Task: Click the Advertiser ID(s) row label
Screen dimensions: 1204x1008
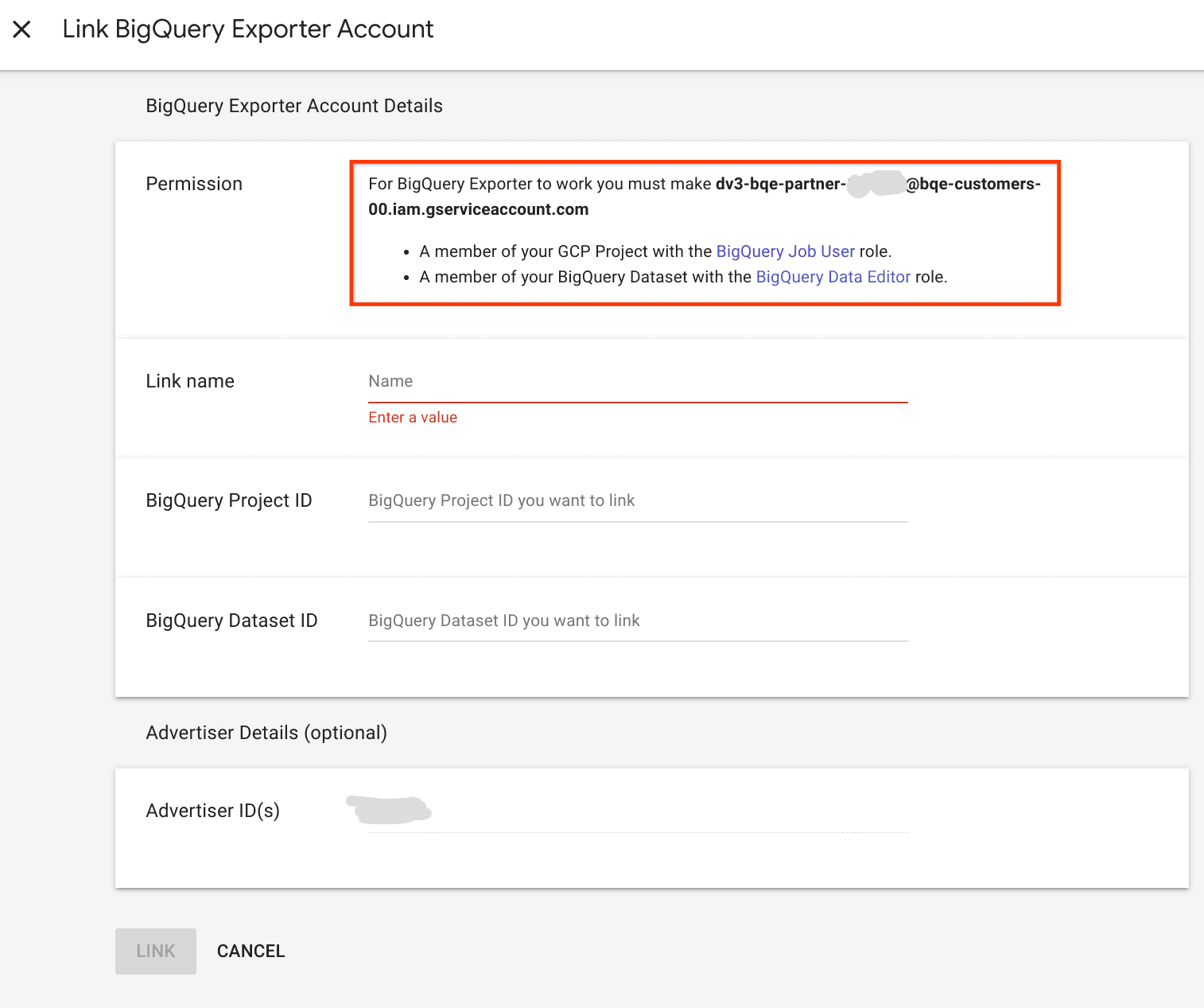Action: [x=212, y=810]
